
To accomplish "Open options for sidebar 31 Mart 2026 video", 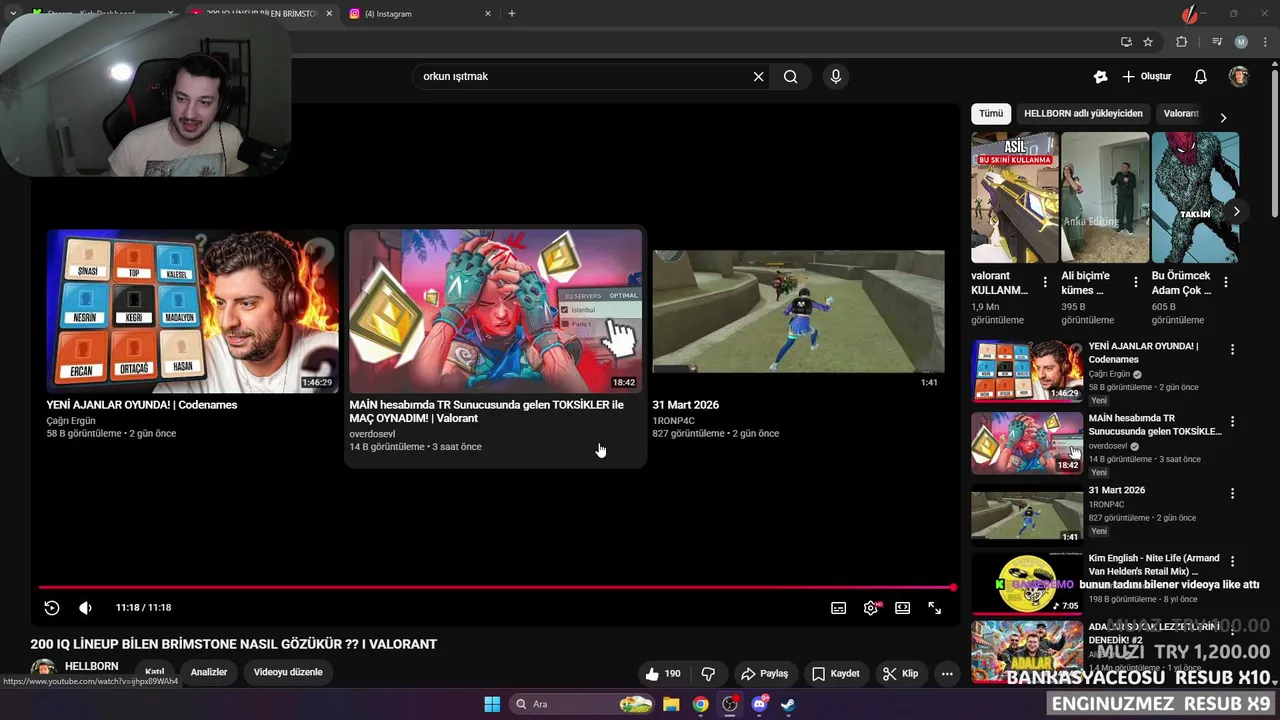I will pos(1232,494).
